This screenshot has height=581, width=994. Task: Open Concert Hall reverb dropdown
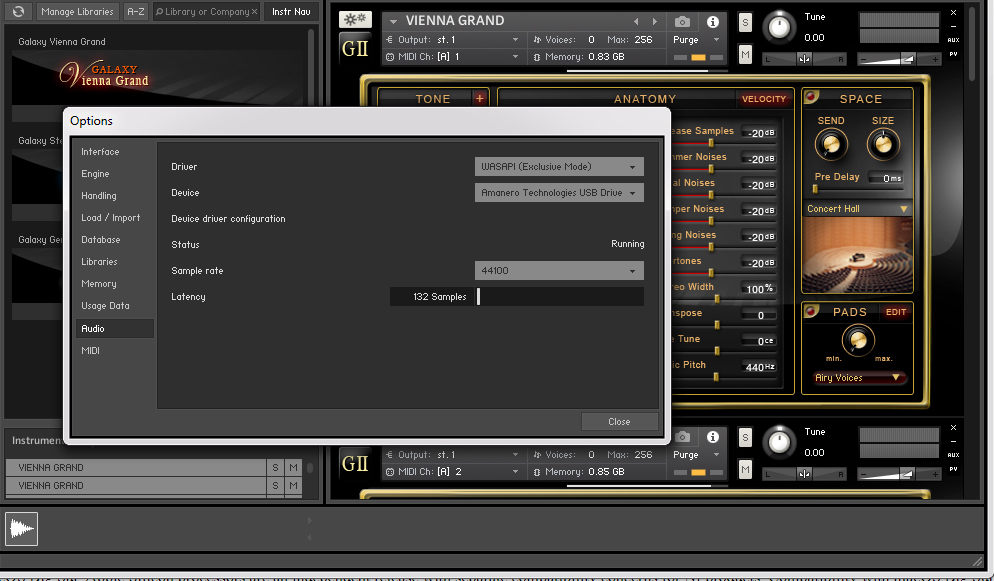[857, 208]
